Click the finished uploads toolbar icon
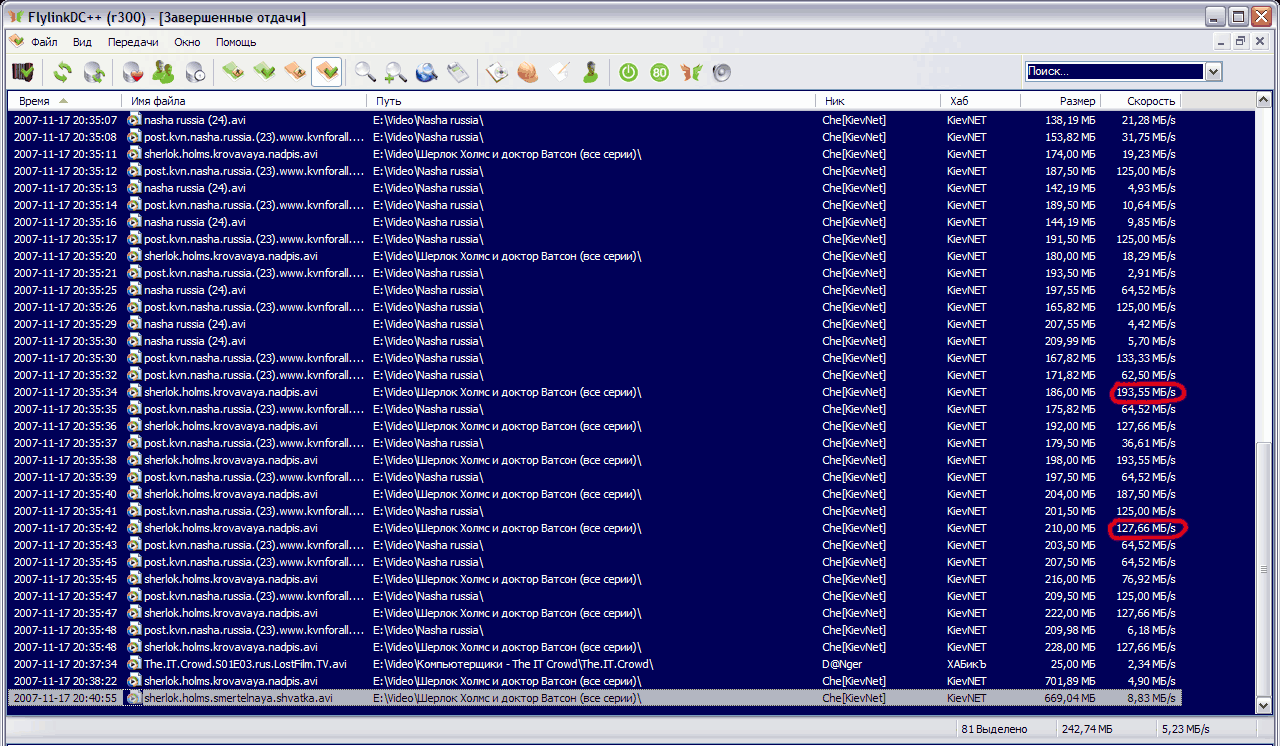Image resolution: width=1280 pixels, height=746 pixels. pos(326,72)
